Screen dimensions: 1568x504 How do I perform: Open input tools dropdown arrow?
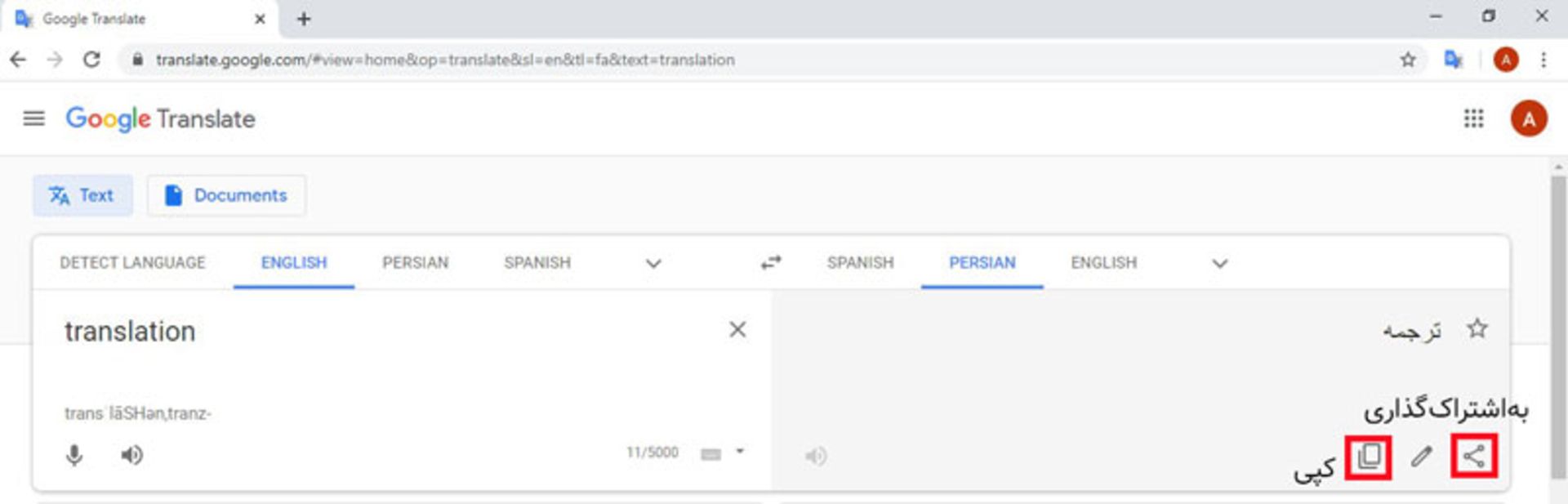740,451
